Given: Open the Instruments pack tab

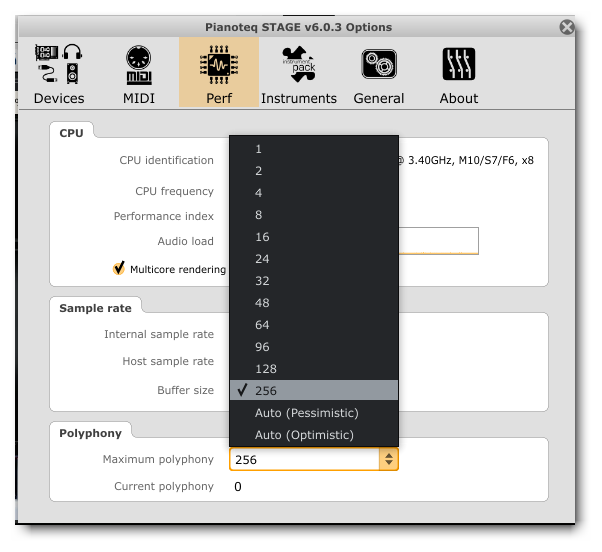Looking at the screenshot, I should point(299,73).
